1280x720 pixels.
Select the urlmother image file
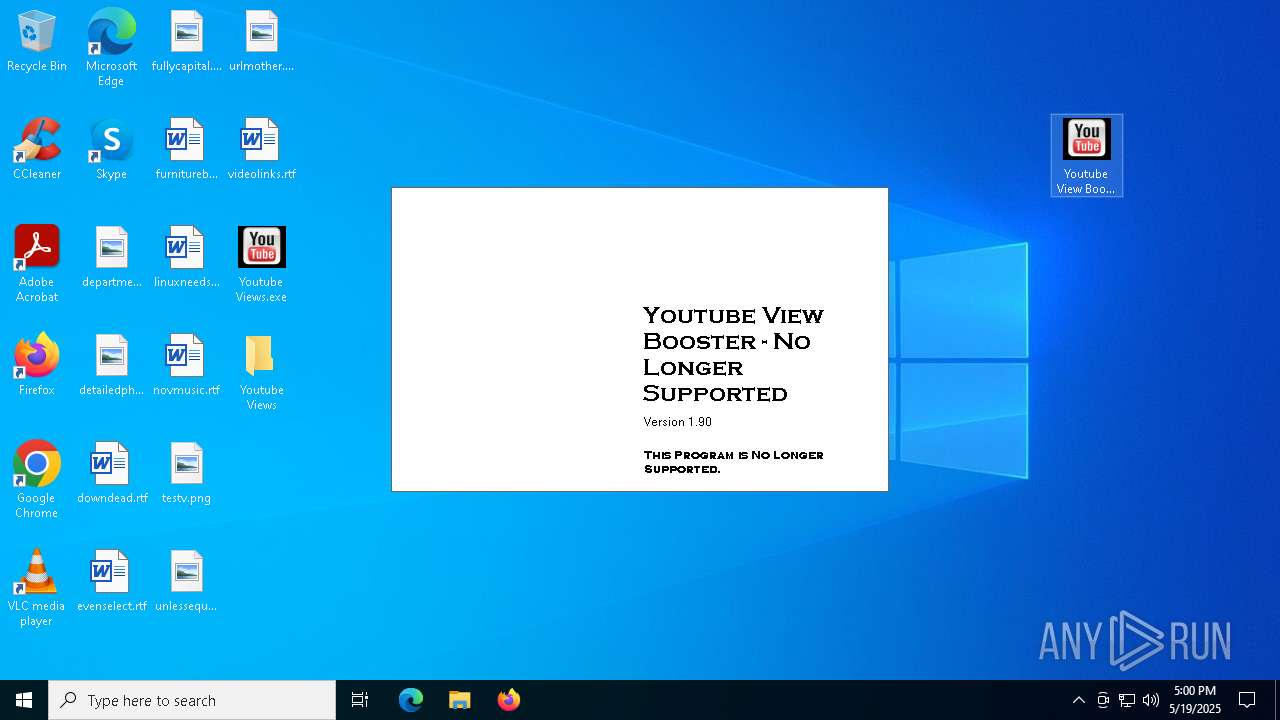(261, 42)
